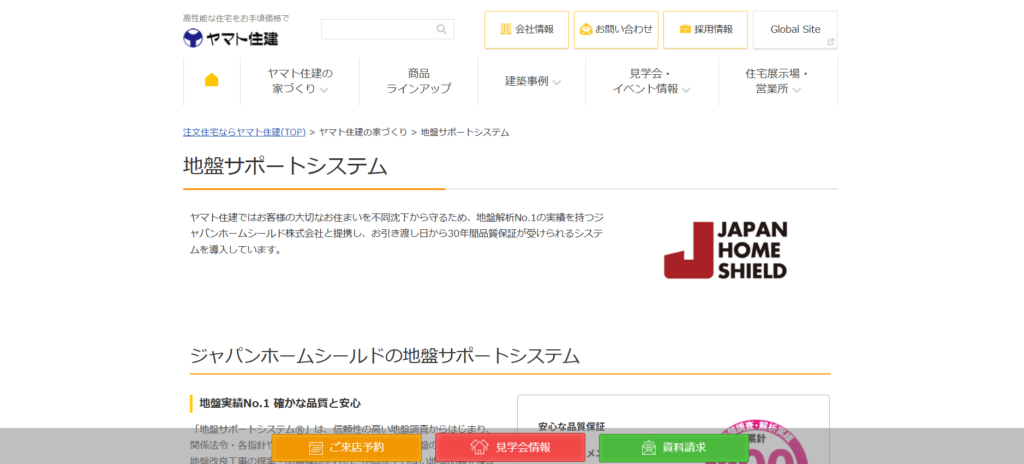Click ジャパンホームシールドの地盤サポートシステム heading
Image resolution: width=1024 pixels, height=464 pixels.
pos(385,356)
